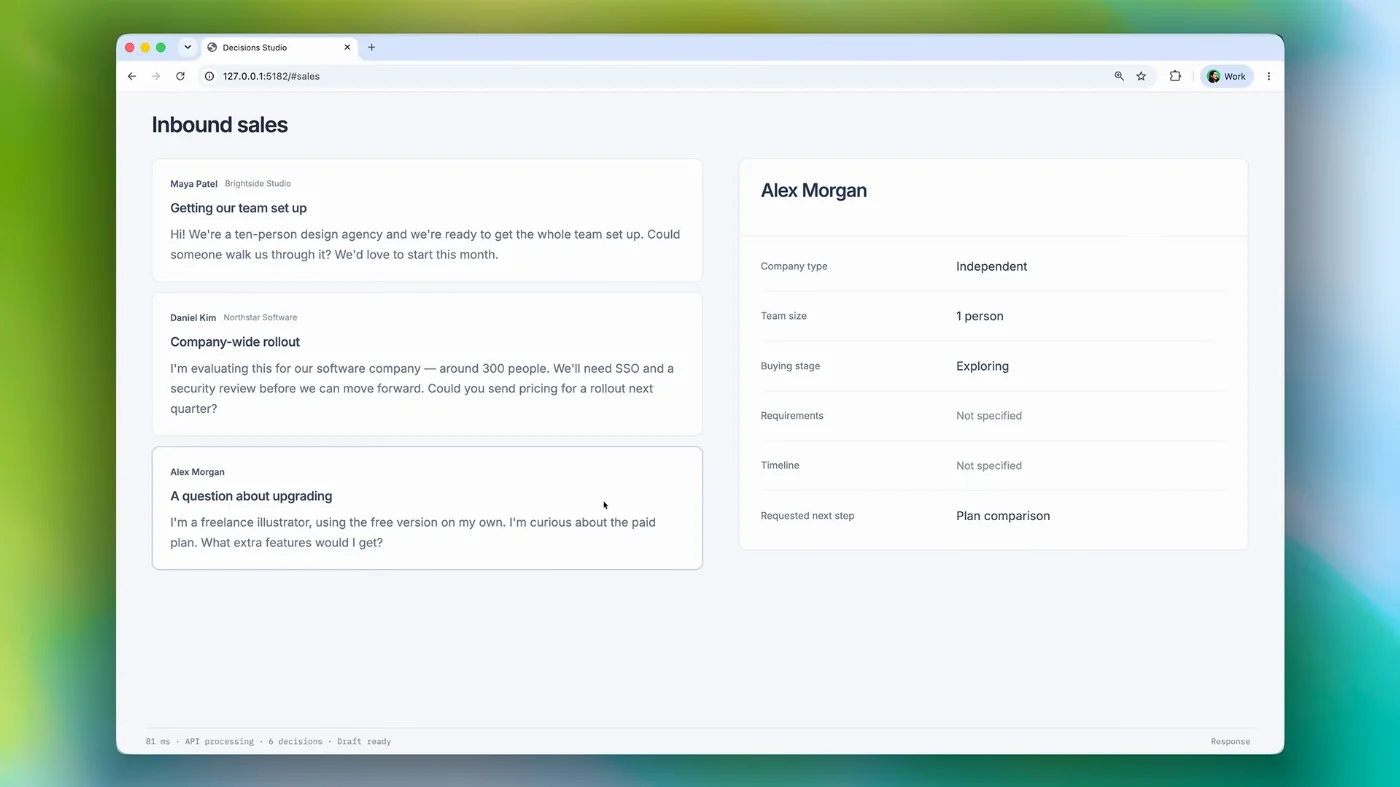
Task: Click "6 decisions" in the status bar
Action: [x=295, y=742]
